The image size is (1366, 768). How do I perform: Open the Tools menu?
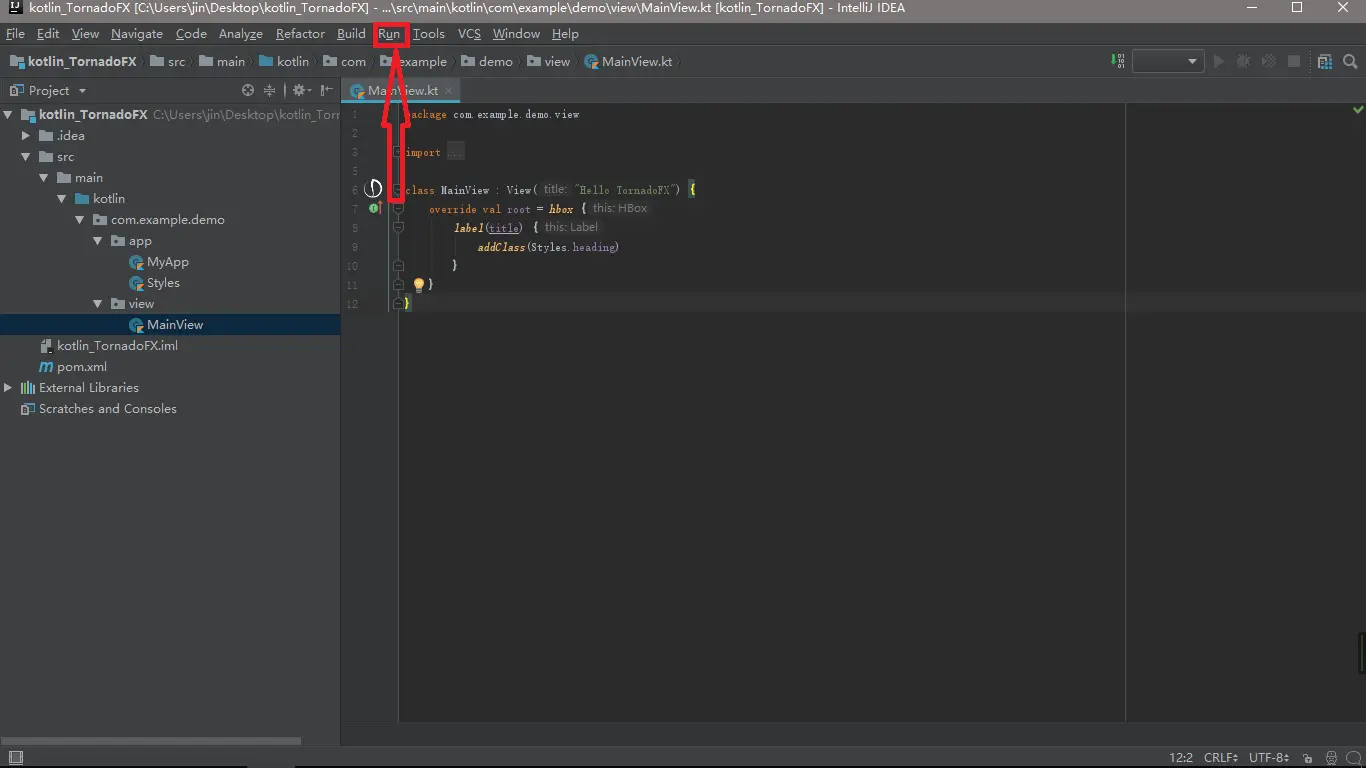click(429, 34)
